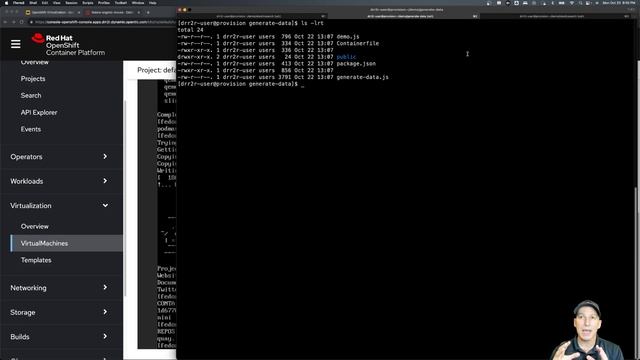Switch to the third terminal tab

coord(554,16)
